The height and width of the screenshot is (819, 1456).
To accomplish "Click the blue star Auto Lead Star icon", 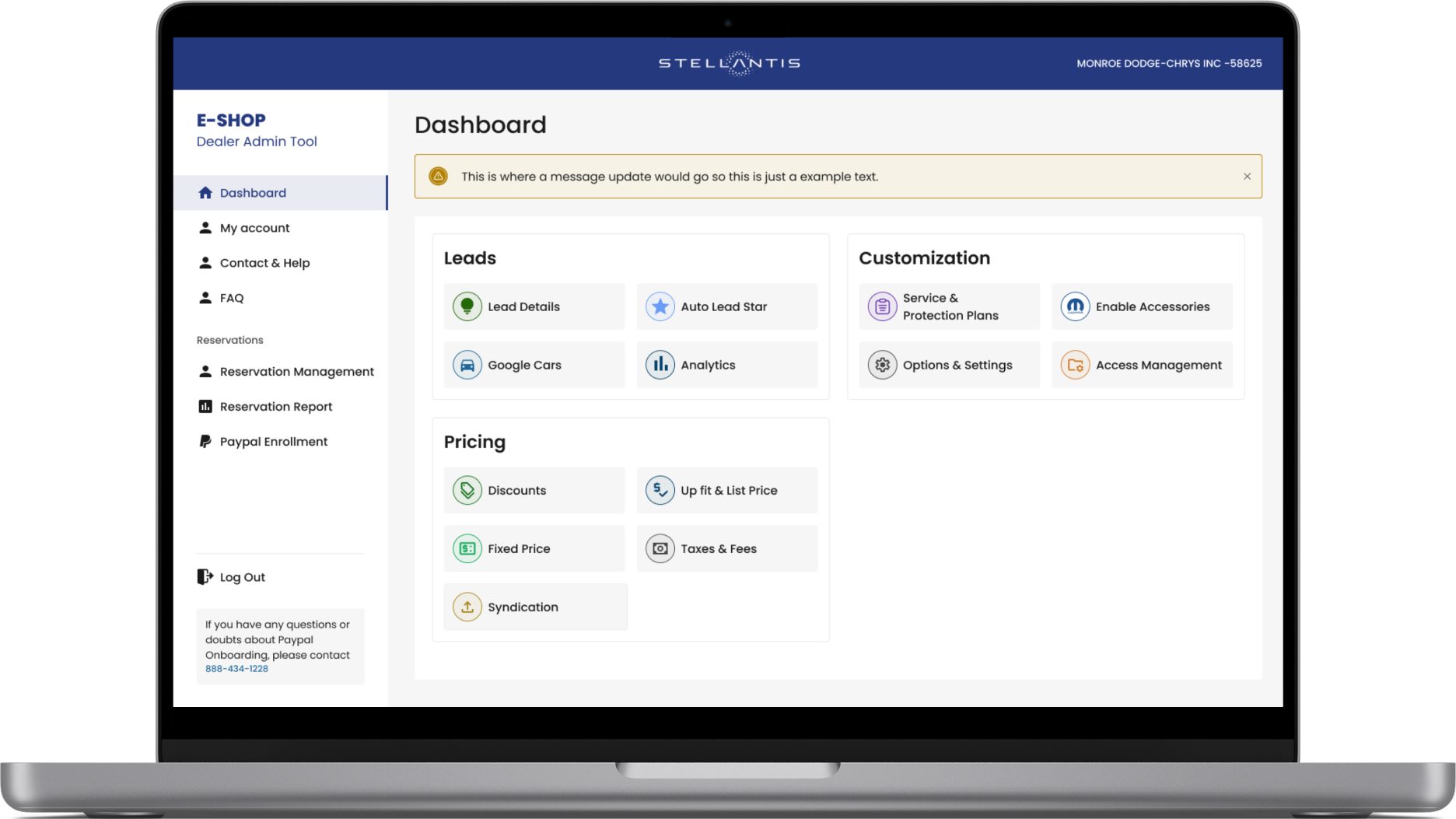I will click(660, 306).
